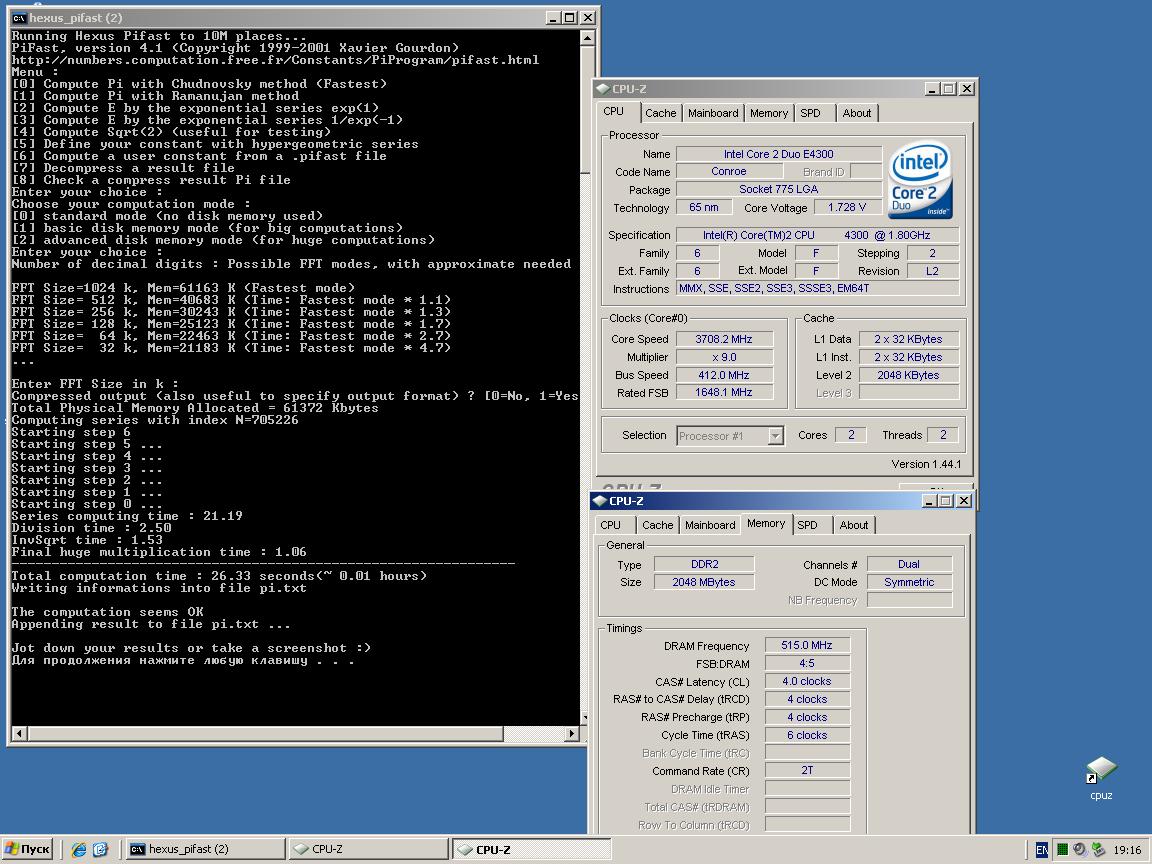Click the Code Name Conroe value
The width and height of the screenshot is (1152, 864).
pyautogui.click(x=729, y=172)
